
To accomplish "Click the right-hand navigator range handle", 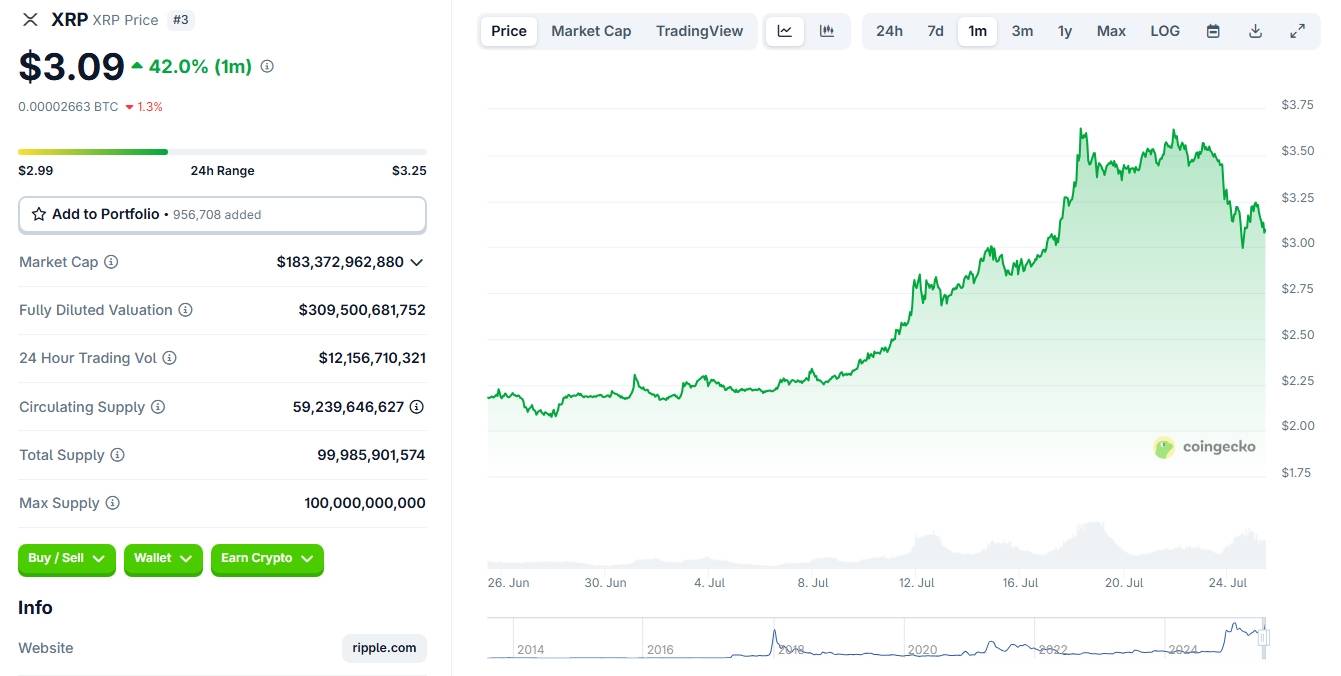I will (x=1264, y=637).
